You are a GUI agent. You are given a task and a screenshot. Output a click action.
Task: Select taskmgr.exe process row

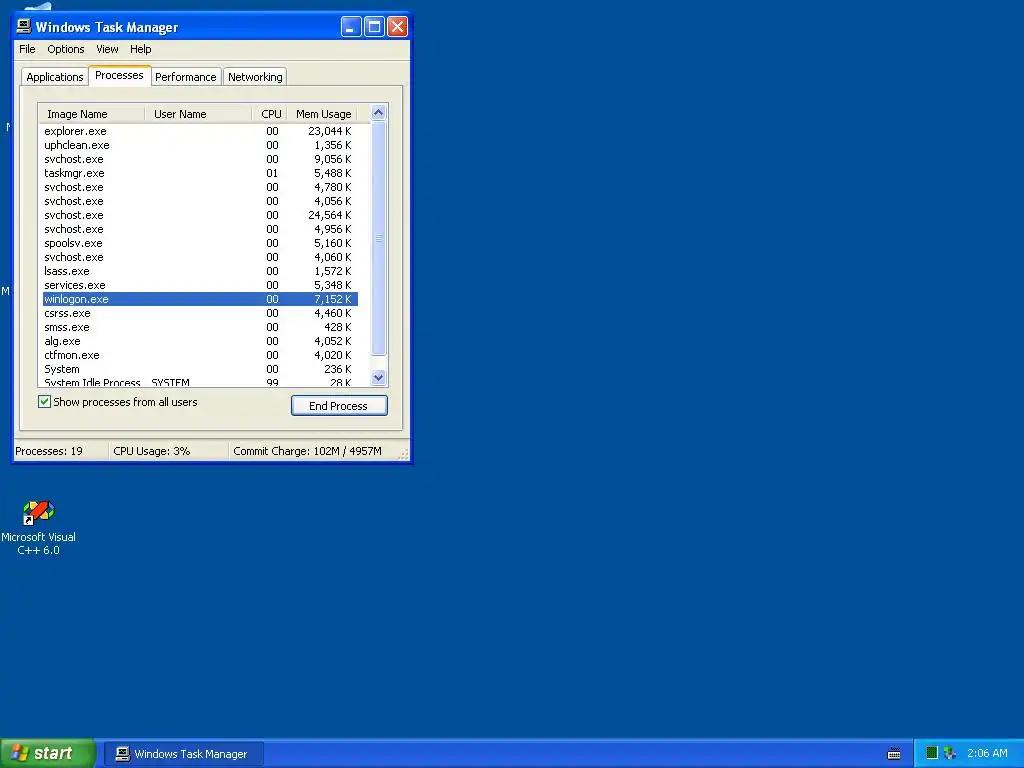(200, 173)
